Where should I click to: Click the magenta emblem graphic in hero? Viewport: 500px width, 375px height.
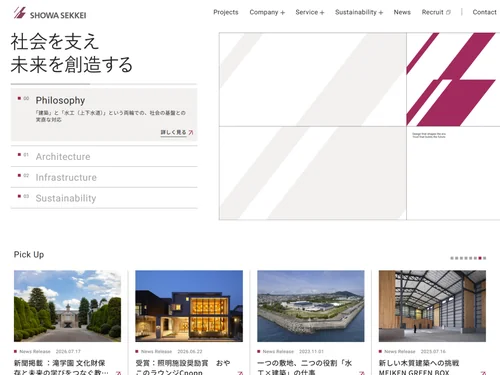pyautogui.click(x=451, y=79)
